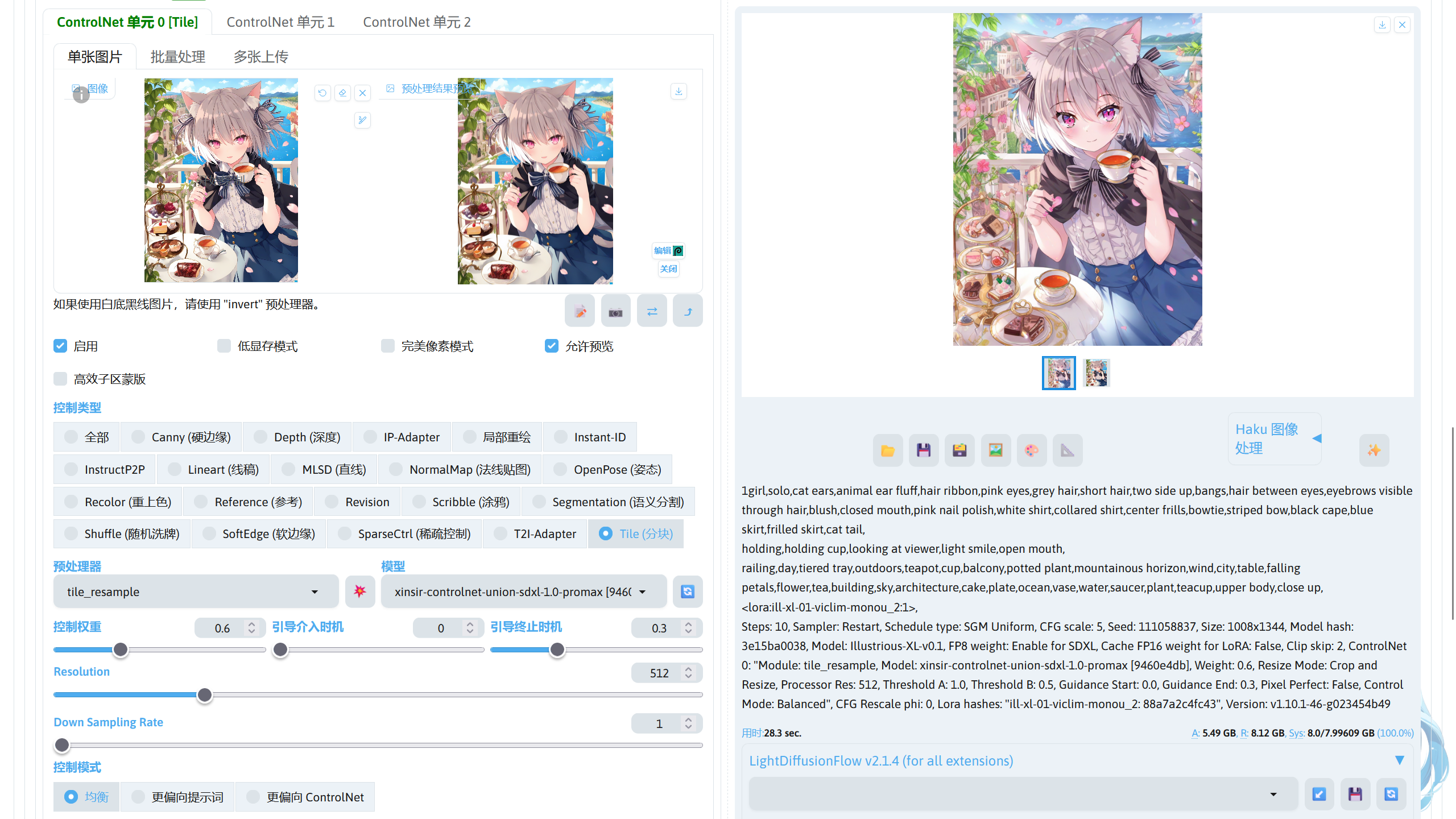Image resolution: width=1456 pixels, height=819 pixels.
Task: Enable the 低显存模式 checkbox
Action: coord(224,346)
